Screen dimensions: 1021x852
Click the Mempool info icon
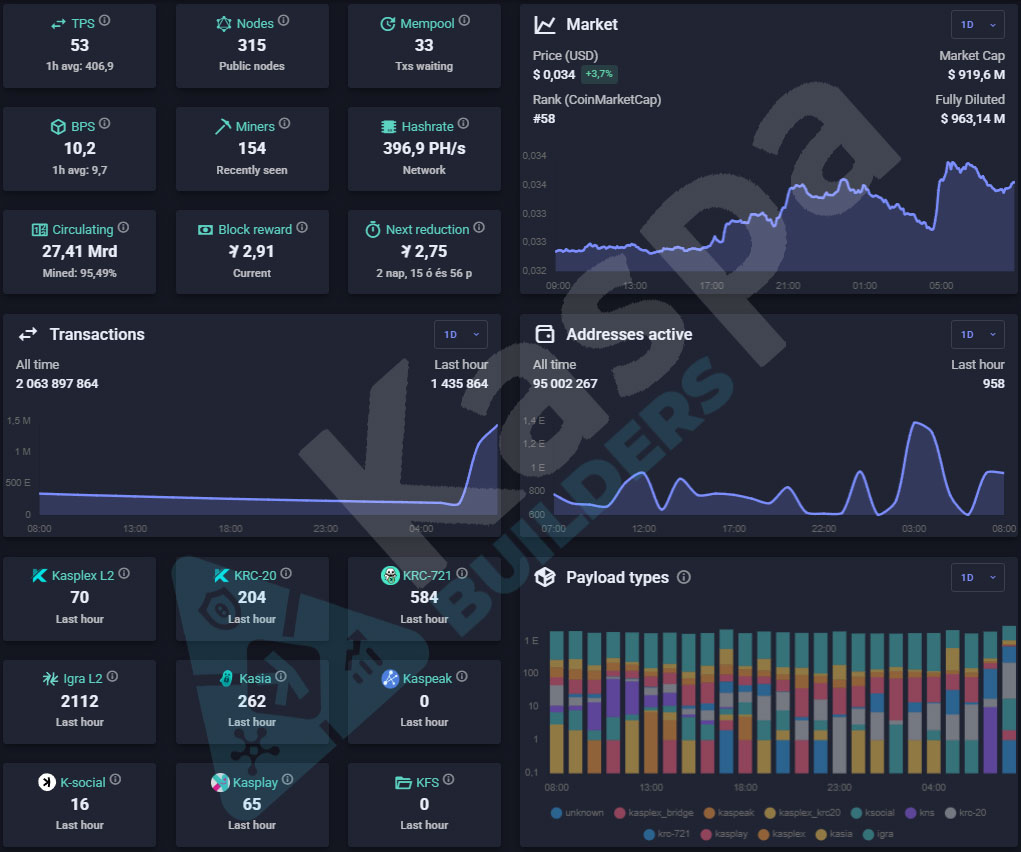pyautogui.click(x=464, y=21)
